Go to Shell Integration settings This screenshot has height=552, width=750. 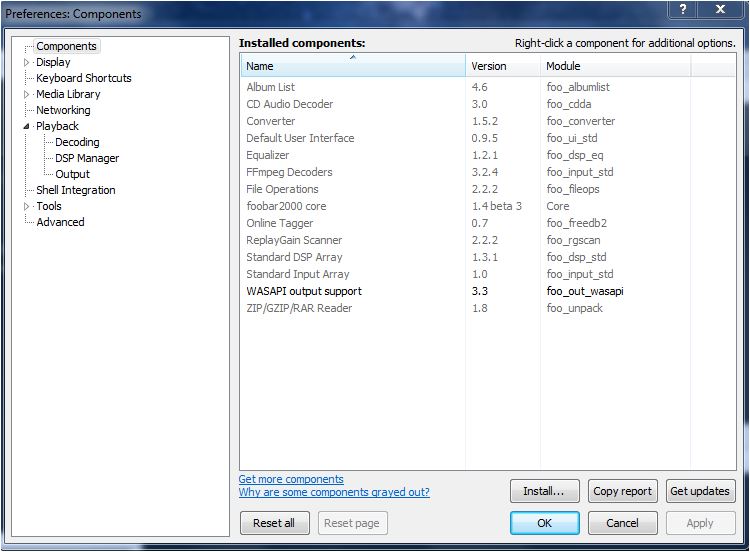(75, 190)
